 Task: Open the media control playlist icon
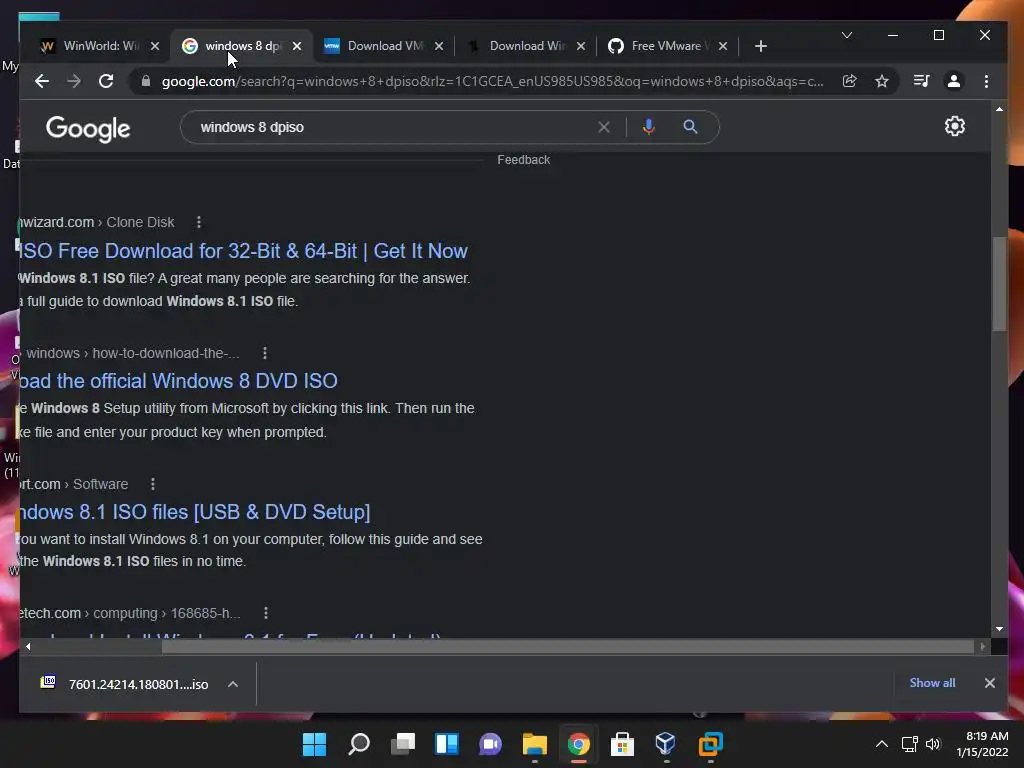[x=921, y=81]
